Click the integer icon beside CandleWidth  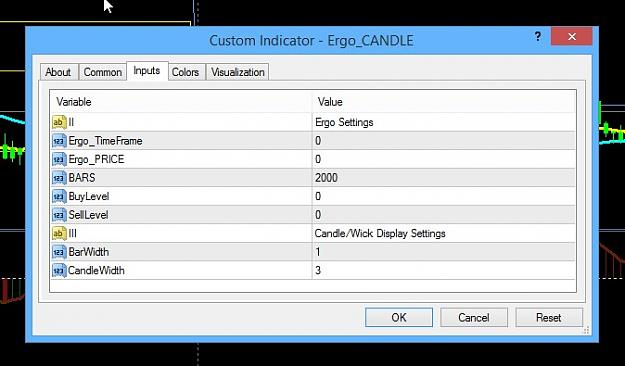point(59,270)
